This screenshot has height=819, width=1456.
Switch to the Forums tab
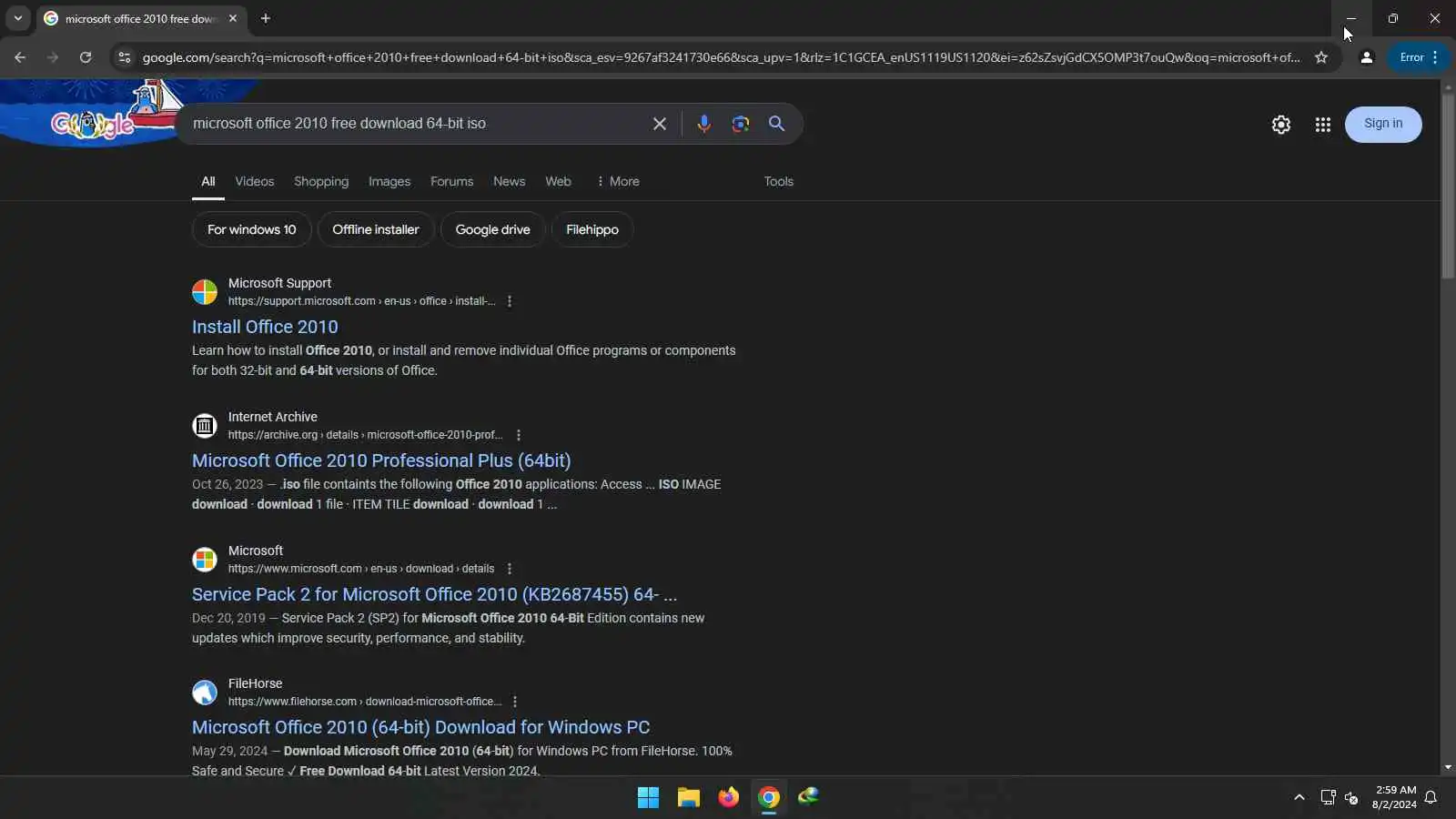[x=452, y=181]
